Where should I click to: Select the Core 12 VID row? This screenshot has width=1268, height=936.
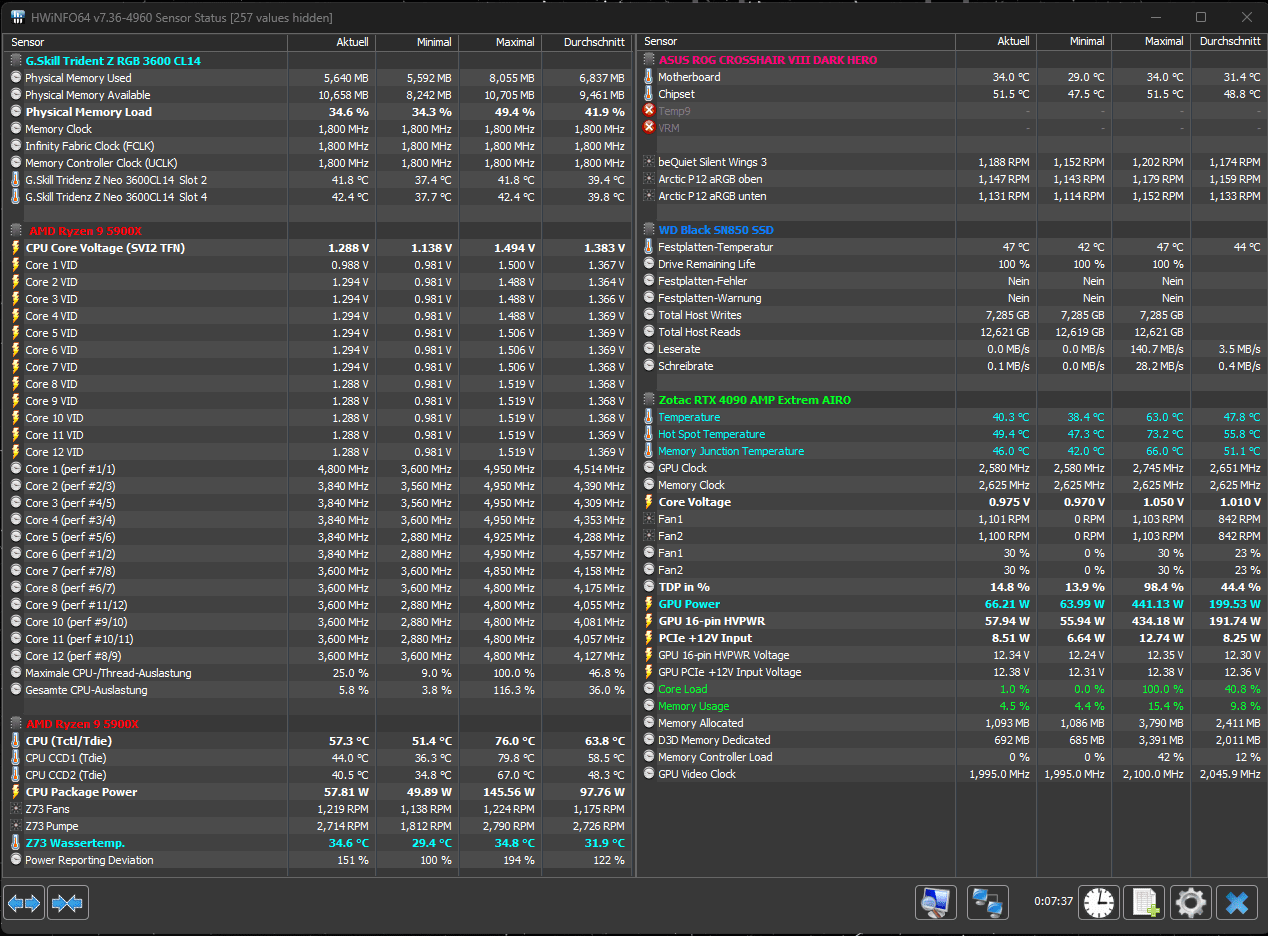pyautogui.click(x=319, y=452)
